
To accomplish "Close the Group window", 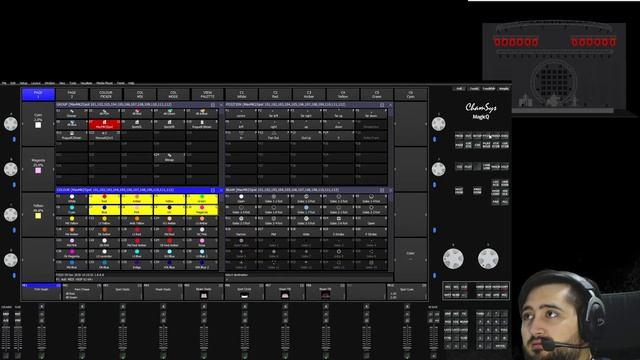I will coord(221,105).
